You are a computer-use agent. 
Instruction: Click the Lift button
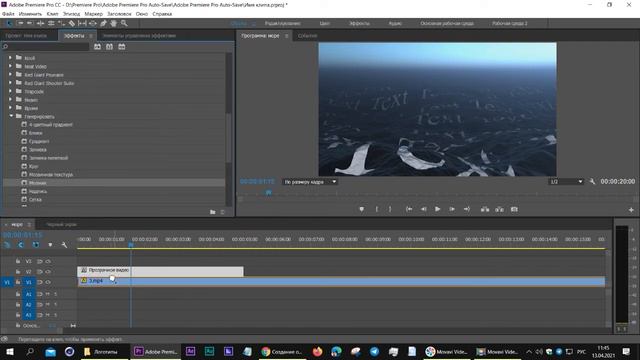click(485, 209)
